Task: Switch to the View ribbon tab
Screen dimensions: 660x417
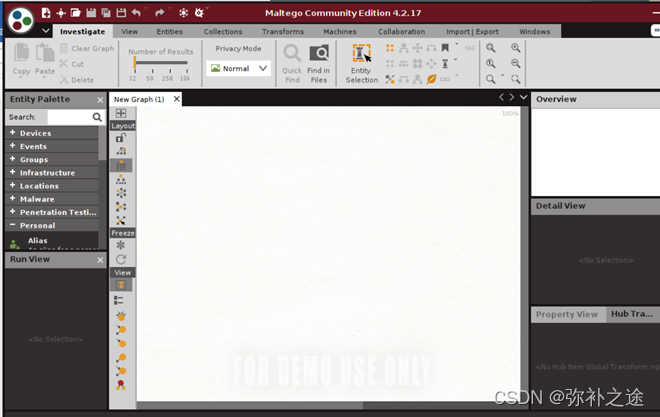Action: [129, 32]
